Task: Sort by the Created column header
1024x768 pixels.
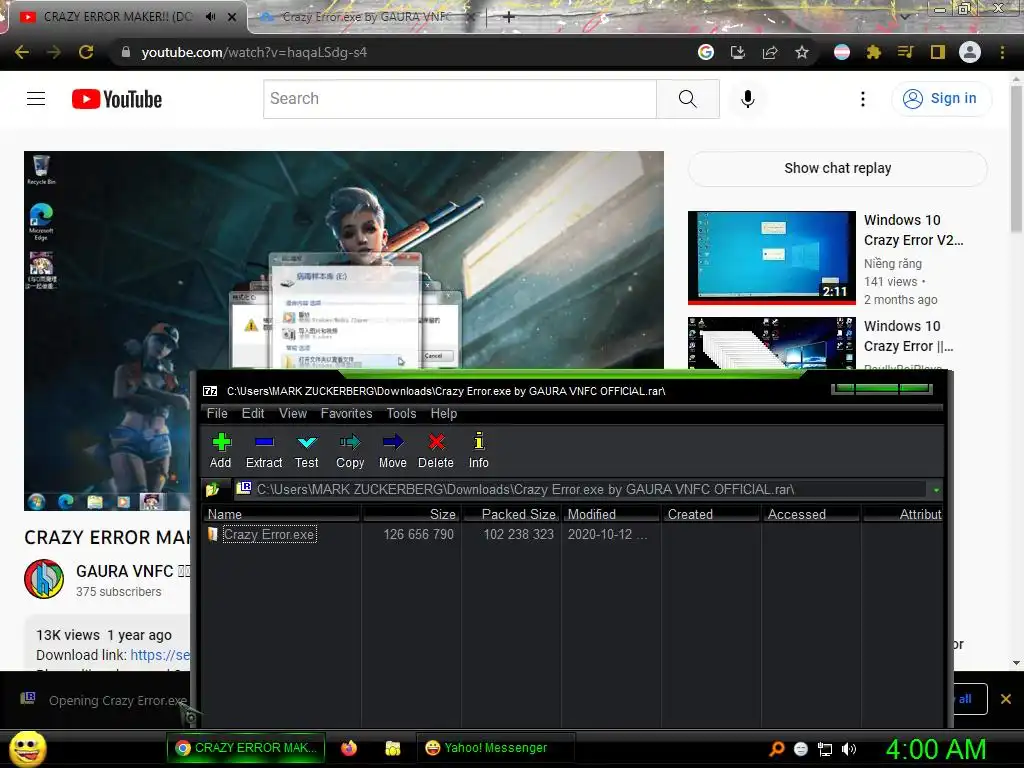Action: [711, 514]
